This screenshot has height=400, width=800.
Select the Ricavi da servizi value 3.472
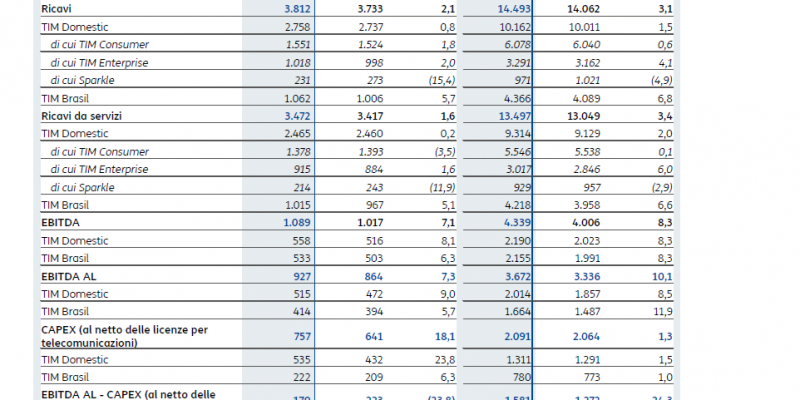pyautogui.click(x=297, y=116)
